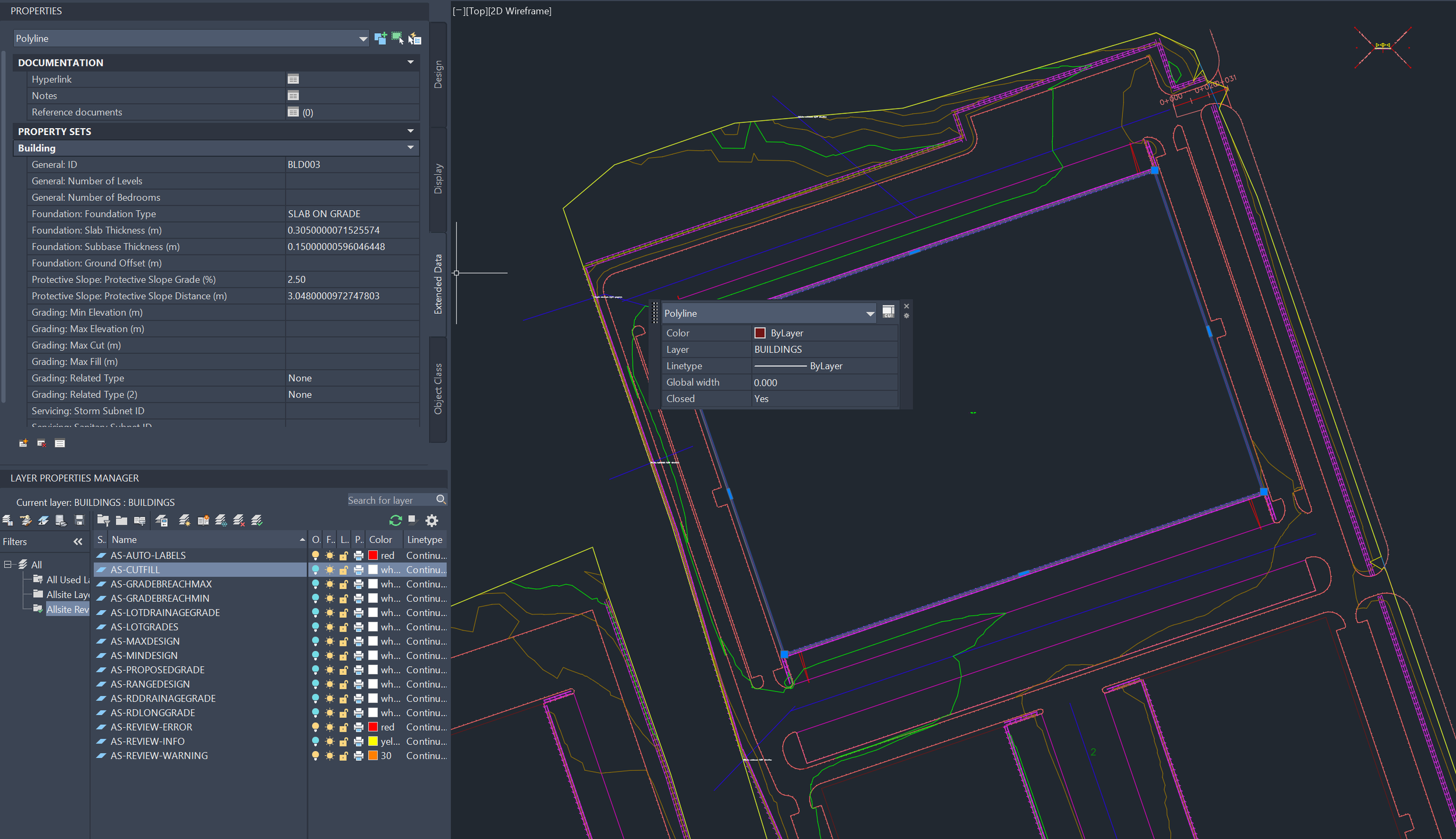
Task: Open Grading: Related Type value dropdown
Action: click(352, 378)
